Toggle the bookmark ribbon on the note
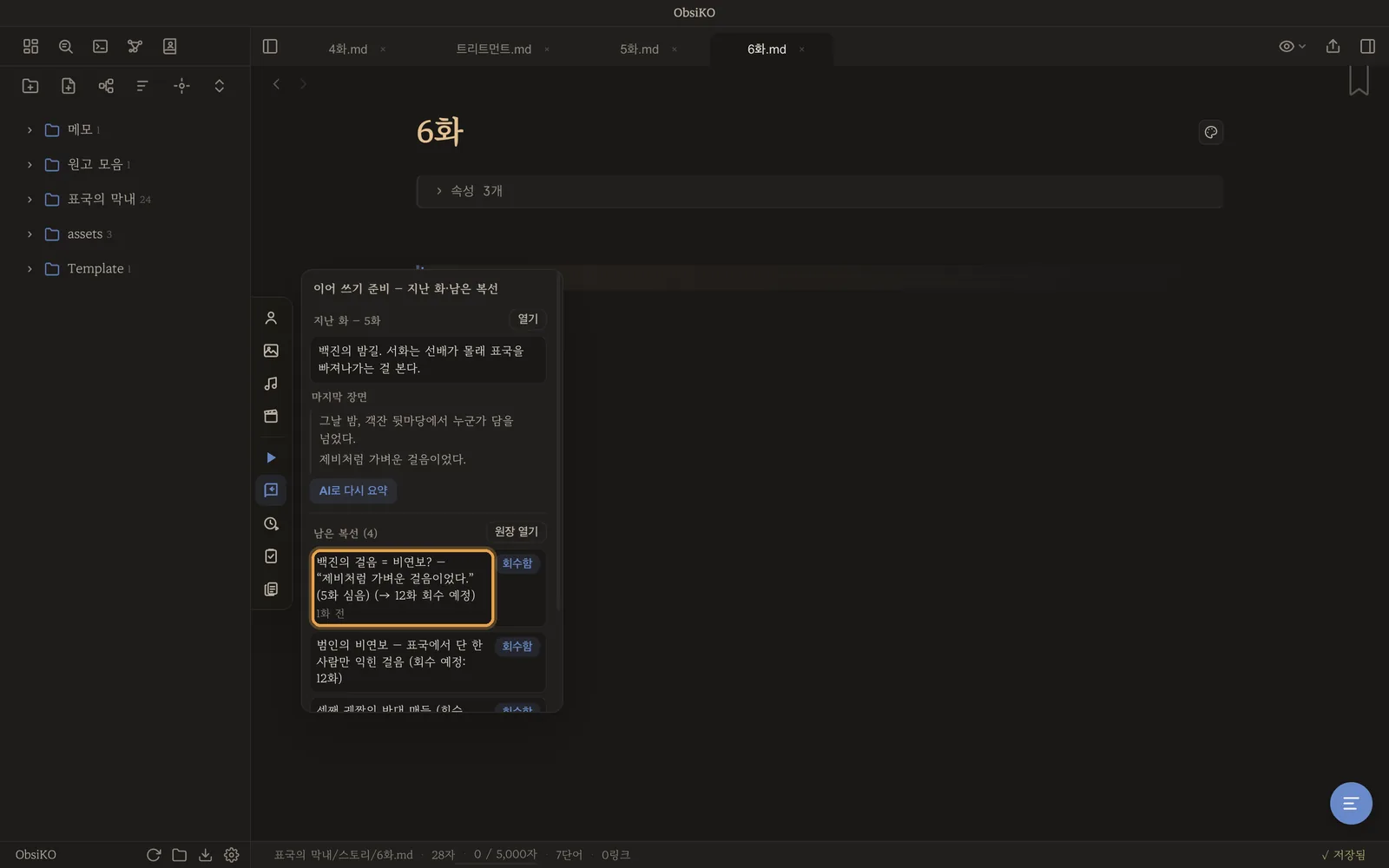 coord(1359,81)
